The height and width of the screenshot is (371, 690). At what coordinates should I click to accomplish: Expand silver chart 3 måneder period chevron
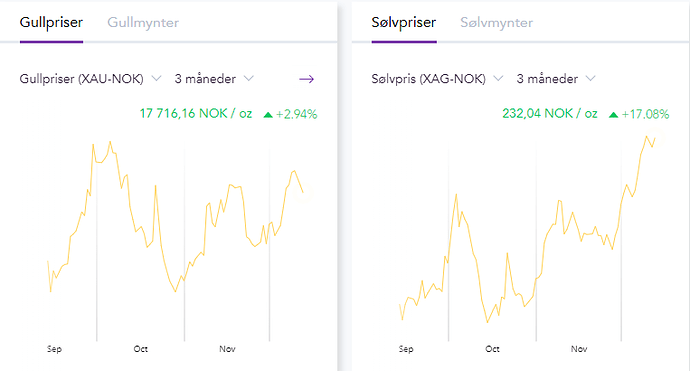591,78
